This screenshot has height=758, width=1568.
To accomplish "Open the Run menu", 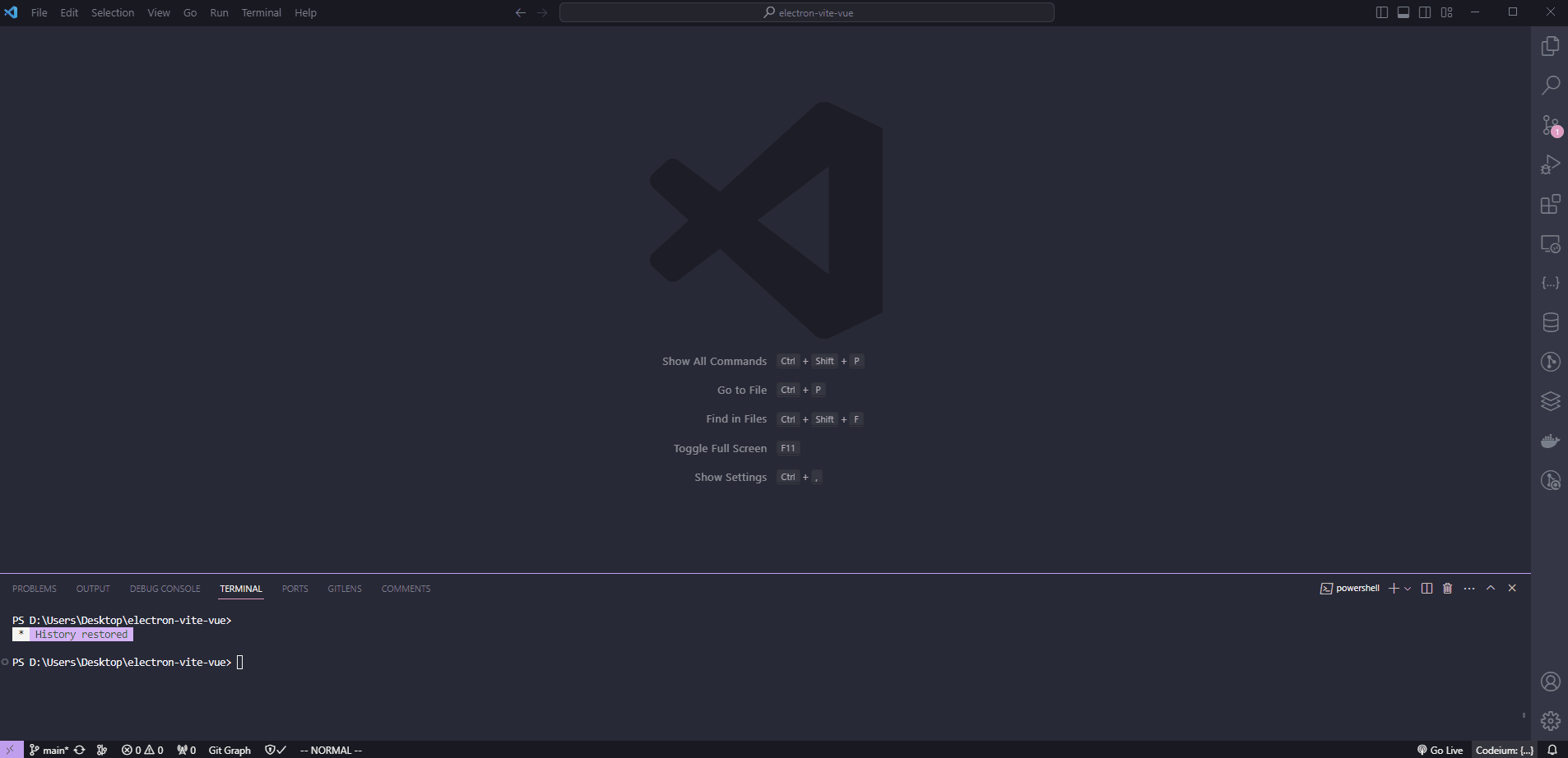I will coord(219,12).
